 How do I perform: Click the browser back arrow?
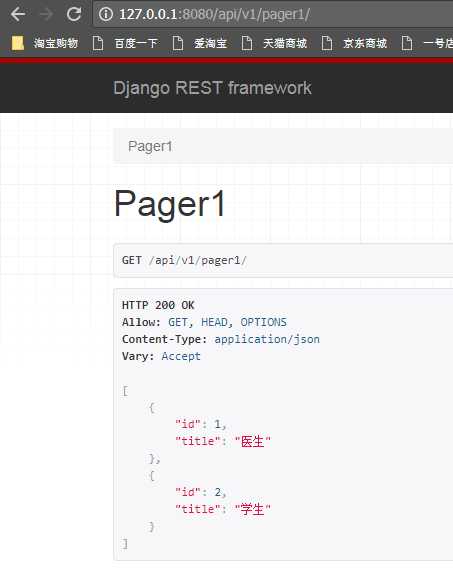18,14
